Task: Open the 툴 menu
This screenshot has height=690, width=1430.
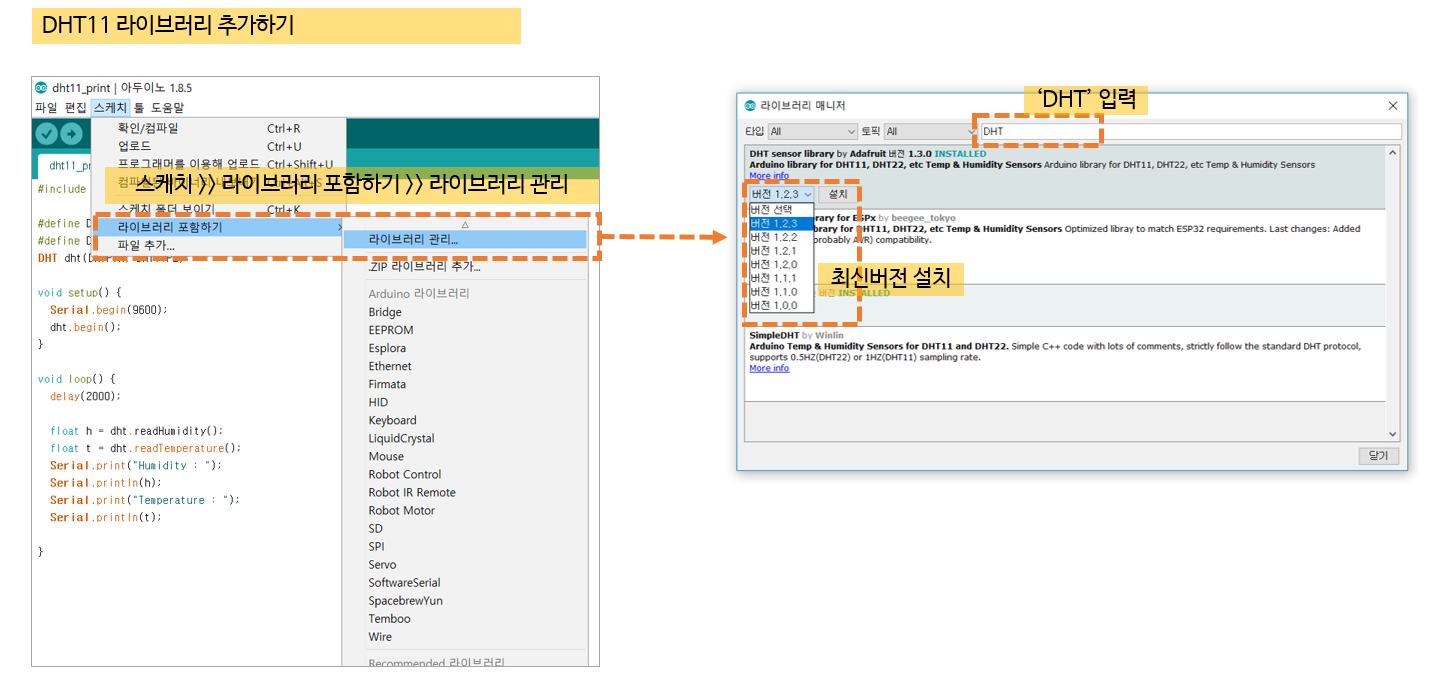Action: [139, 107]
